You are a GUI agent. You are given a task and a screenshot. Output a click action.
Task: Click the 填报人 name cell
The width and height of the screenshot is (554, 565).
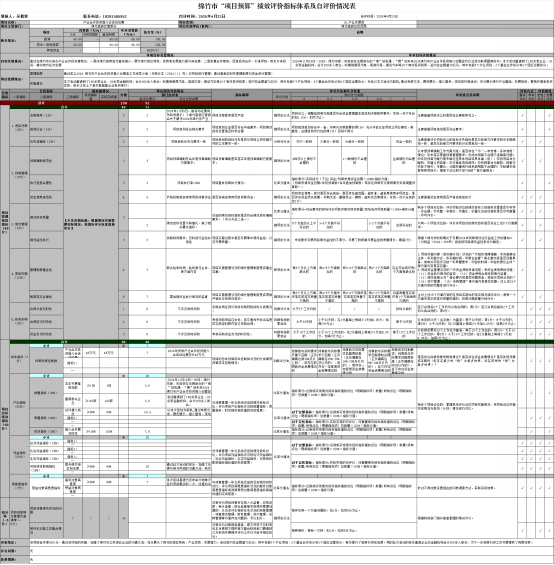(14, 16)
